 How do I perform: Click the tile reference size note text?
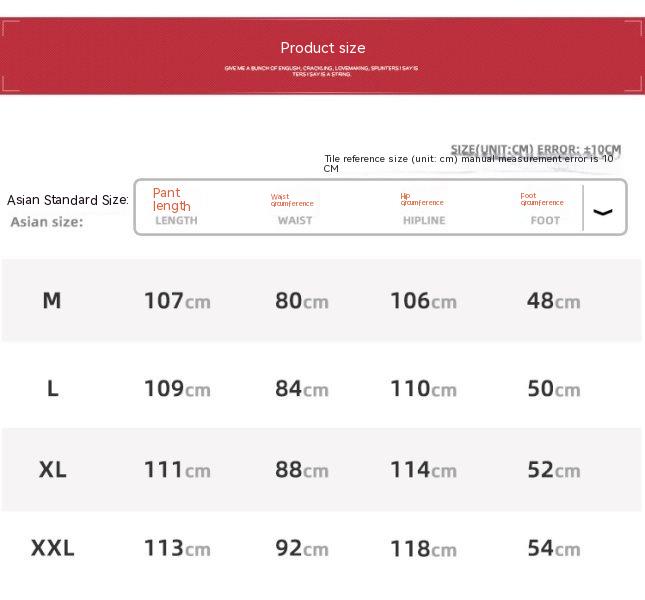(468, 163)
